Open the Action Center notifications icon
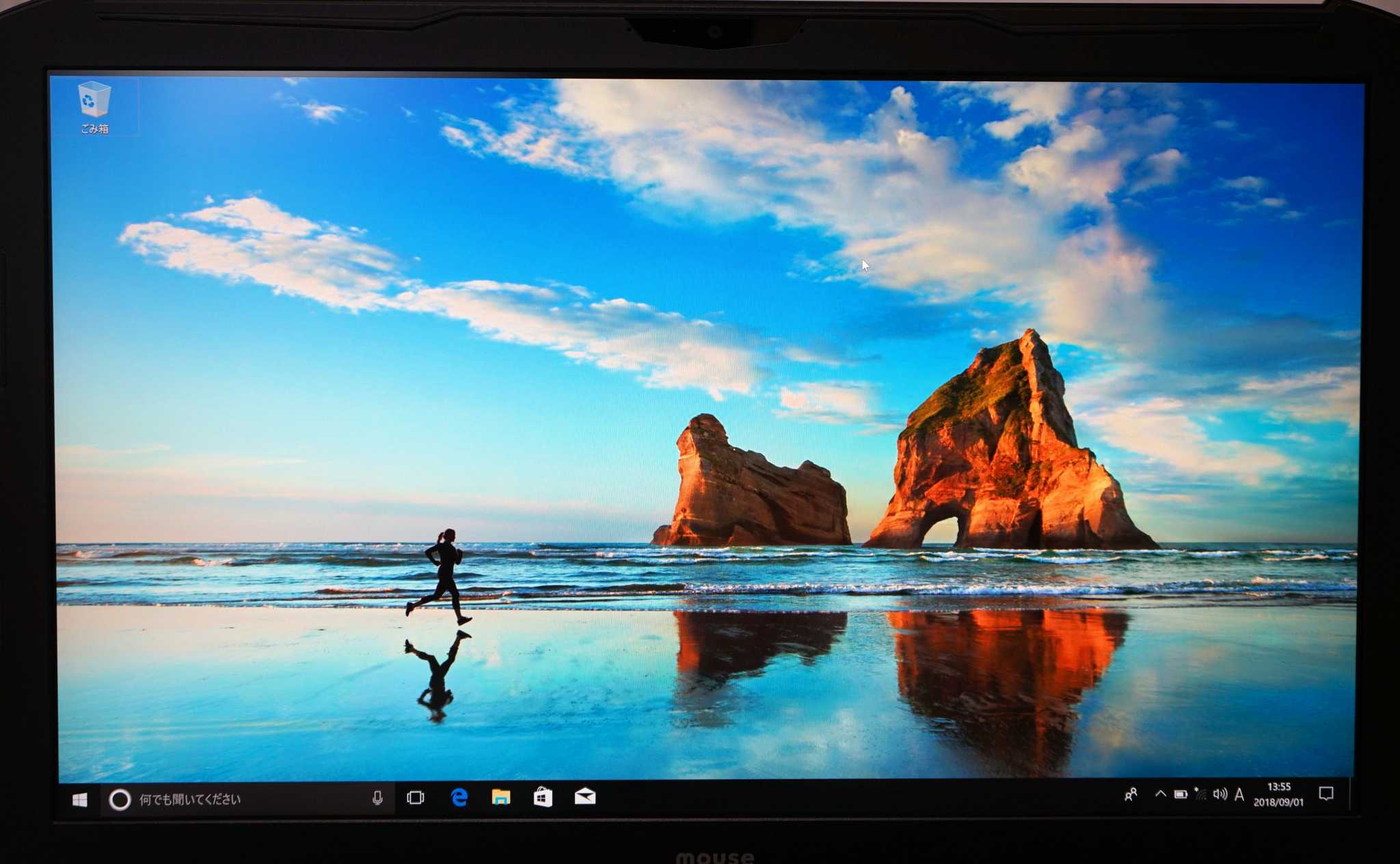This screenshot has height=864, width=1400. pos(1326,794)
